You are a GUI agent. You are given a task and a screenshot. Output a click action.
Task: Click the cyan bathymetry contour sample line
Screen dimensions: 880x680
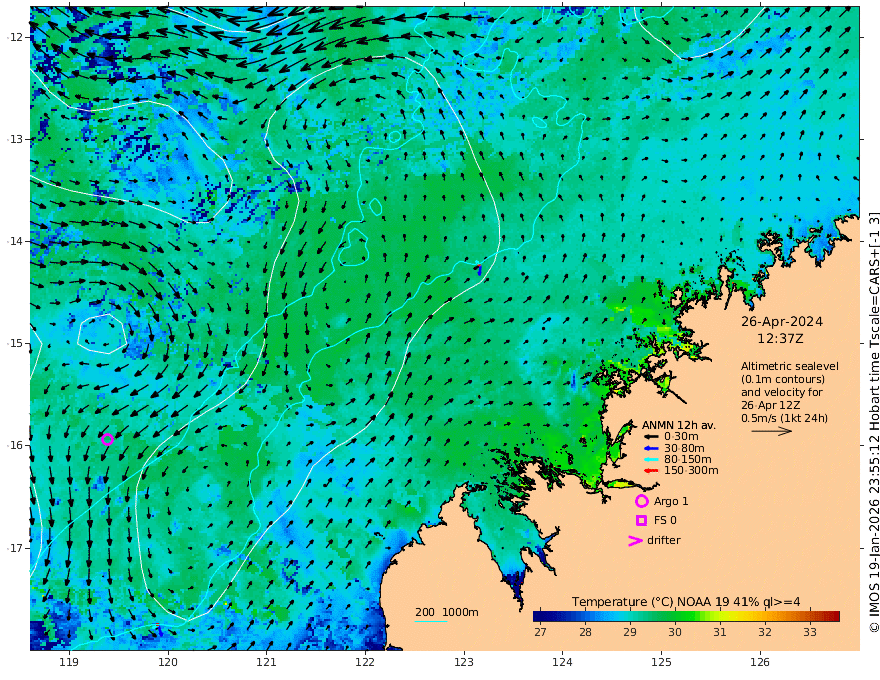click(x=431, y=621)
